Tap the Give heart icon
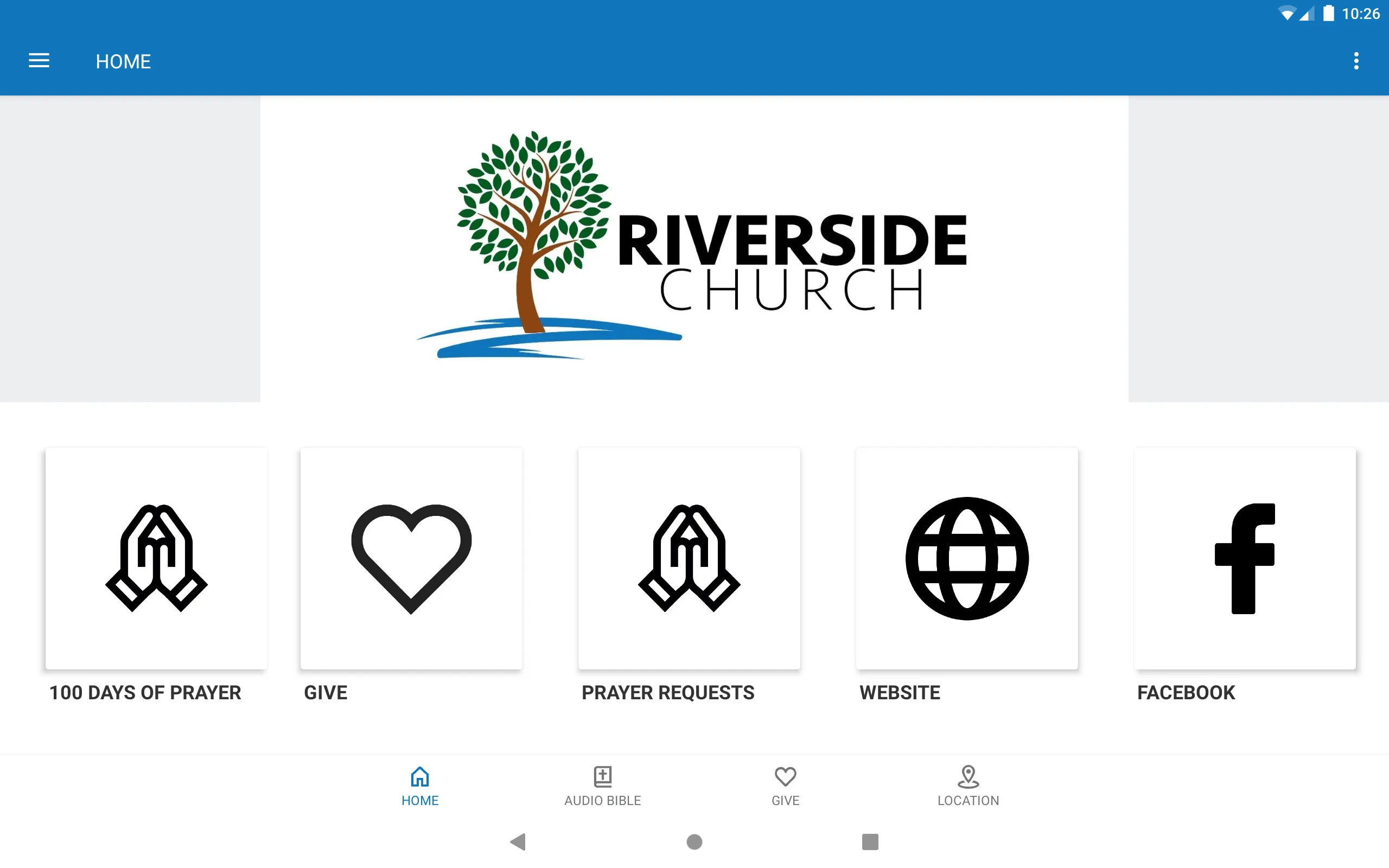 pos(411,558)
